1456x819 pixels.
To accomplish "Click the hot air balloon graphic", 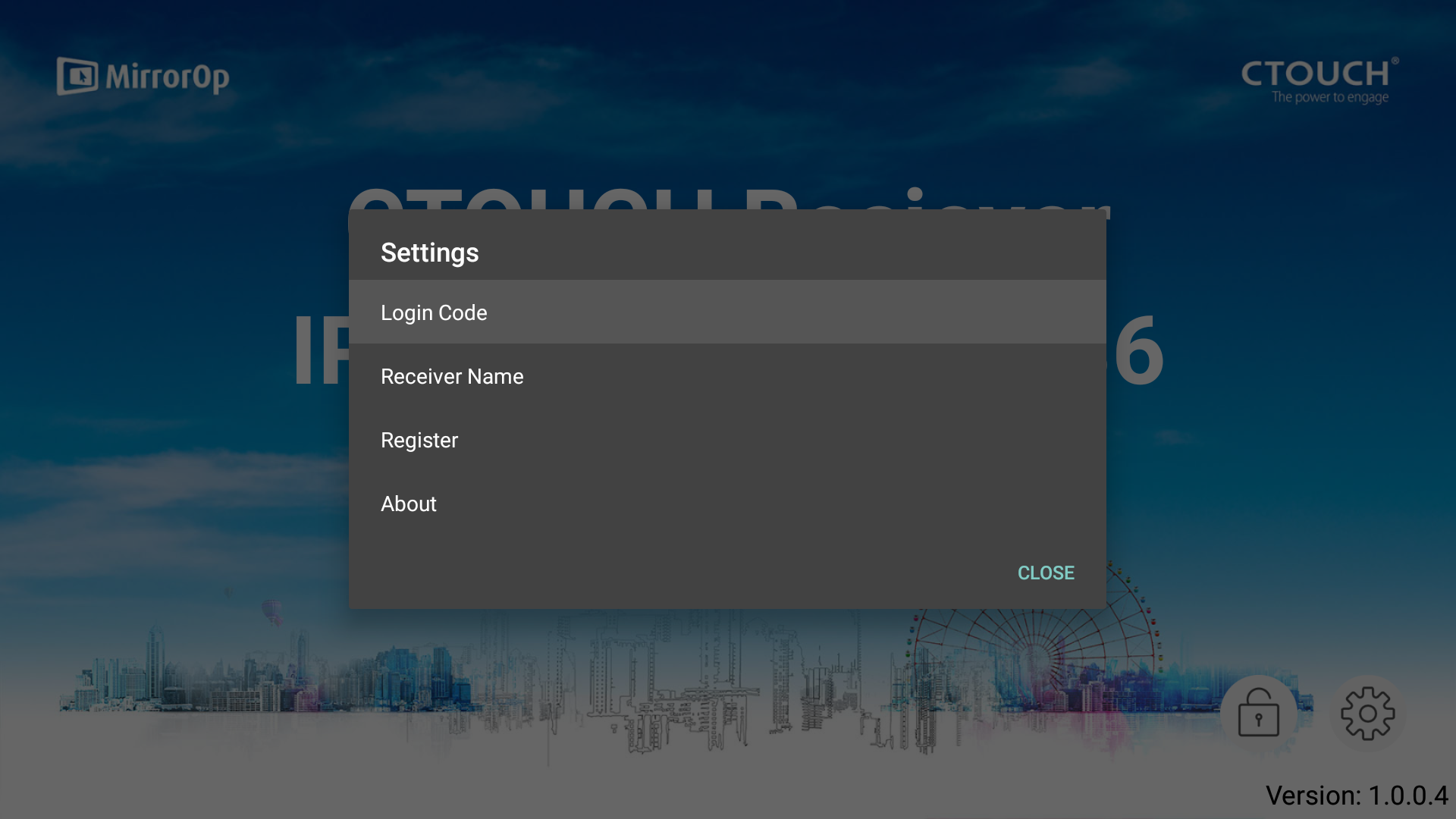I will click(x=271, y=610).
